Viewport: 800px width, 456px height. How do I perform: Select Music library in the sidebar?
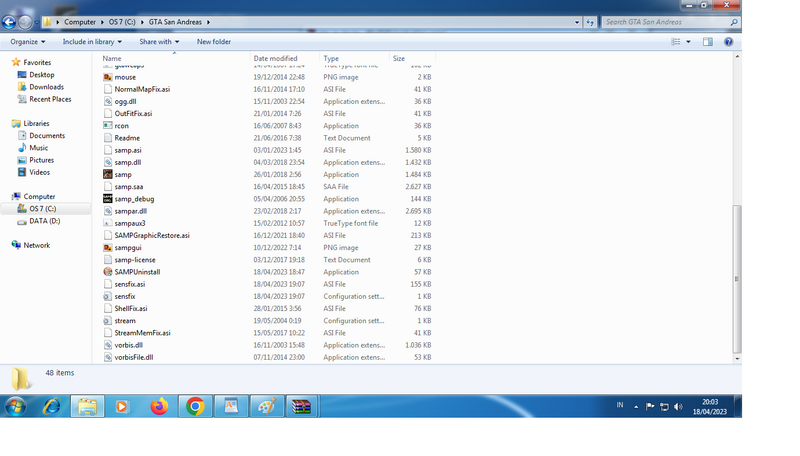pyautogui.click(x=38, y=148)
